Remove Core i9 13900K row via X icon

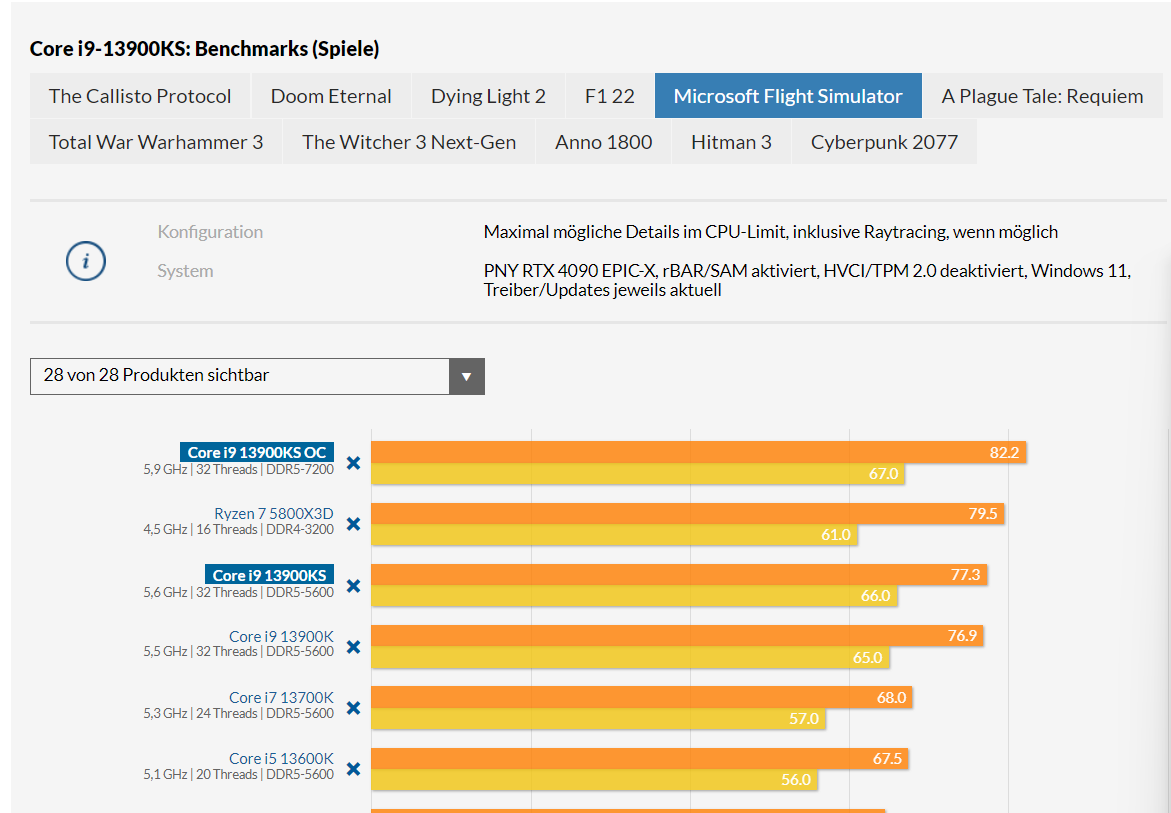(x=354, y=647)
